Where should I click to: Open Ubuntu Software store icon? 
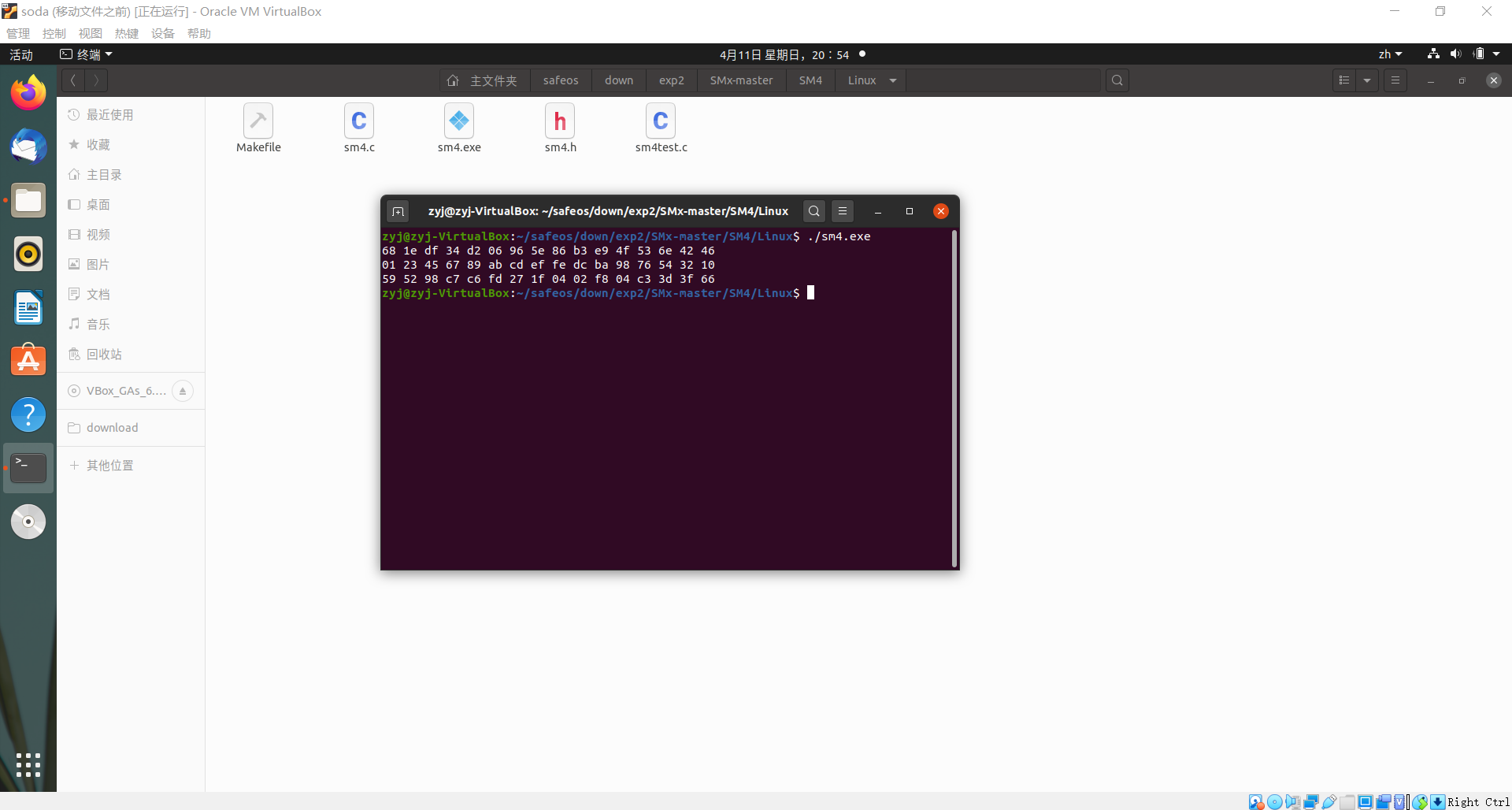28,361
